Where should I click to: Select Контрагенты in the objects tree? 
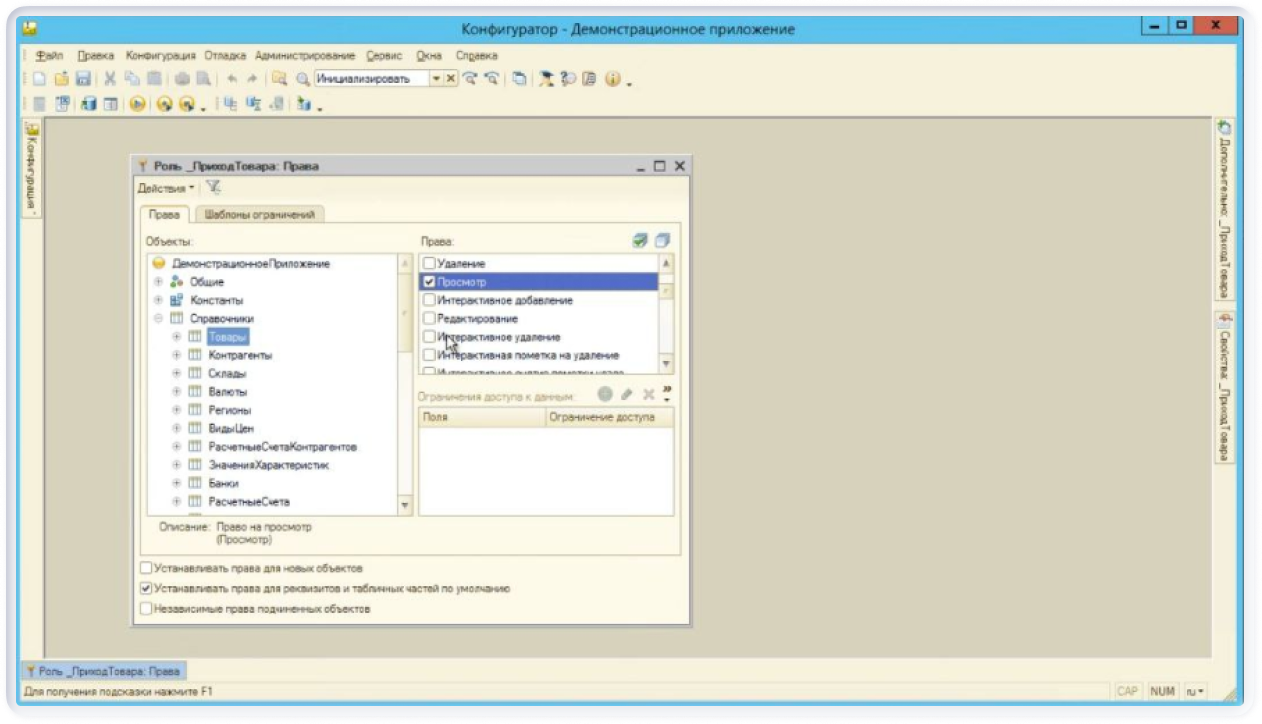pos(240,355)
